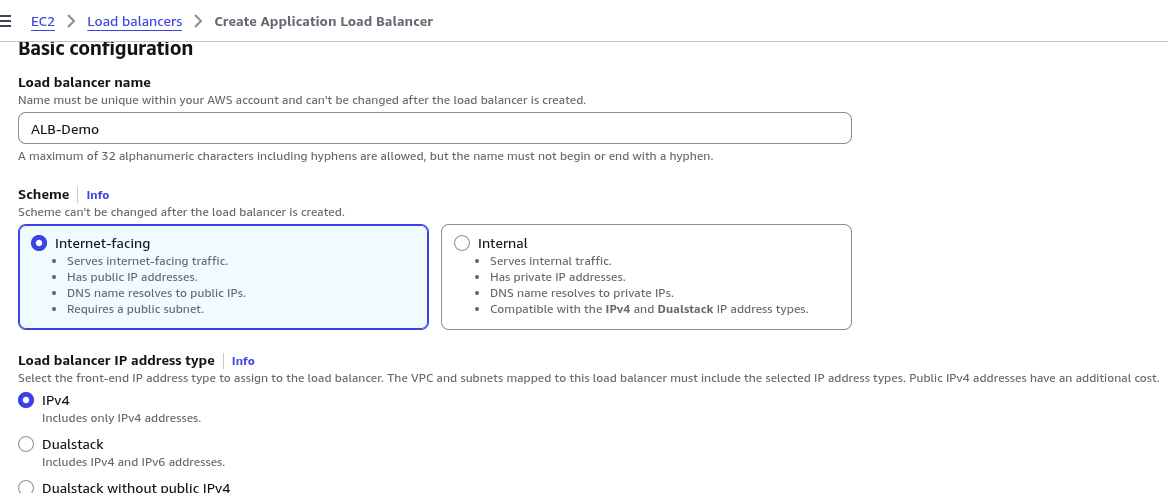Click 'Includes IPv4 and IPv6 addresses' description

click(133, 462)
